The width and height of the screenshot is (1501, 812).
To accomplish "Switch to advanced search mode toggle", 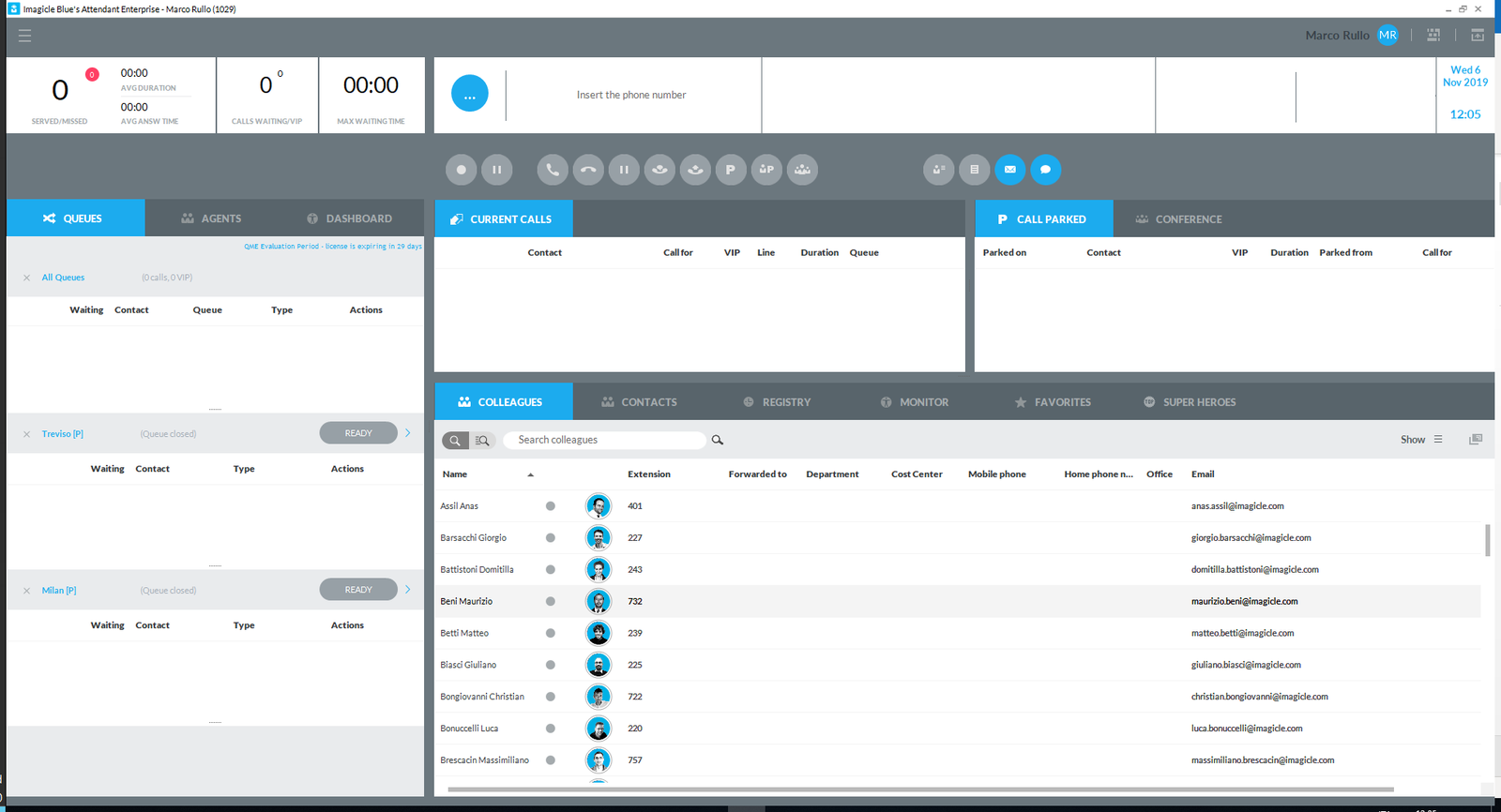I will [x=482, y=440].
